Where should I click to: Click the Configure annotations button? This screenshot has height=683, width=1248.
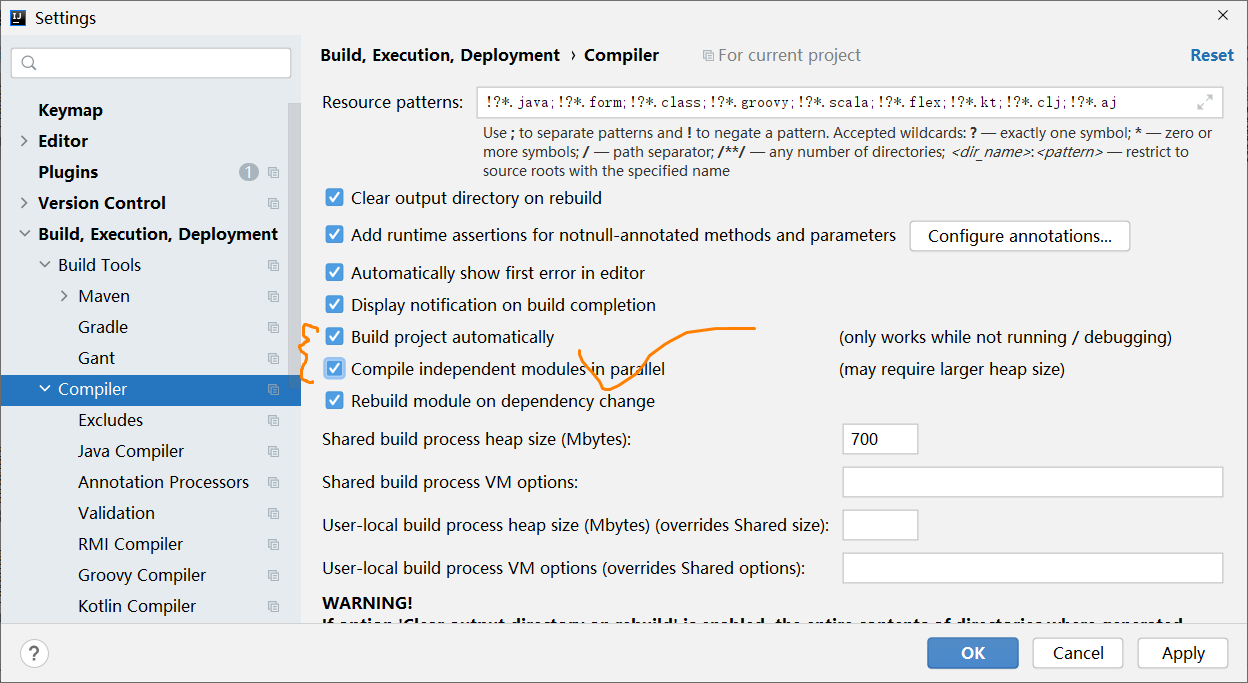click(1019, 236)
